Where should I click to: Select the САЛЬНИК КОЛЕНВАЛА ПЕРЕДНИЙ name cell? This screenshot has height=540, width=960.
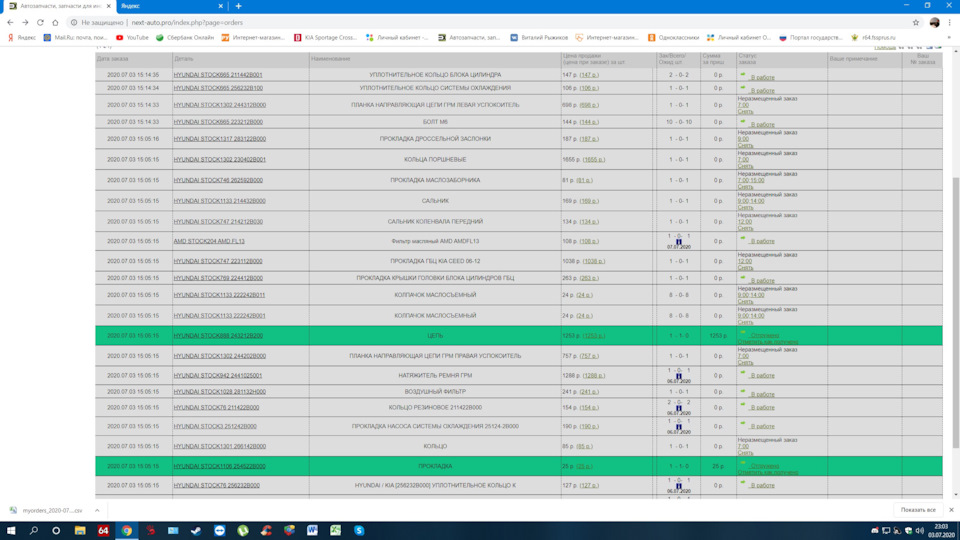(x=435, y=222)
